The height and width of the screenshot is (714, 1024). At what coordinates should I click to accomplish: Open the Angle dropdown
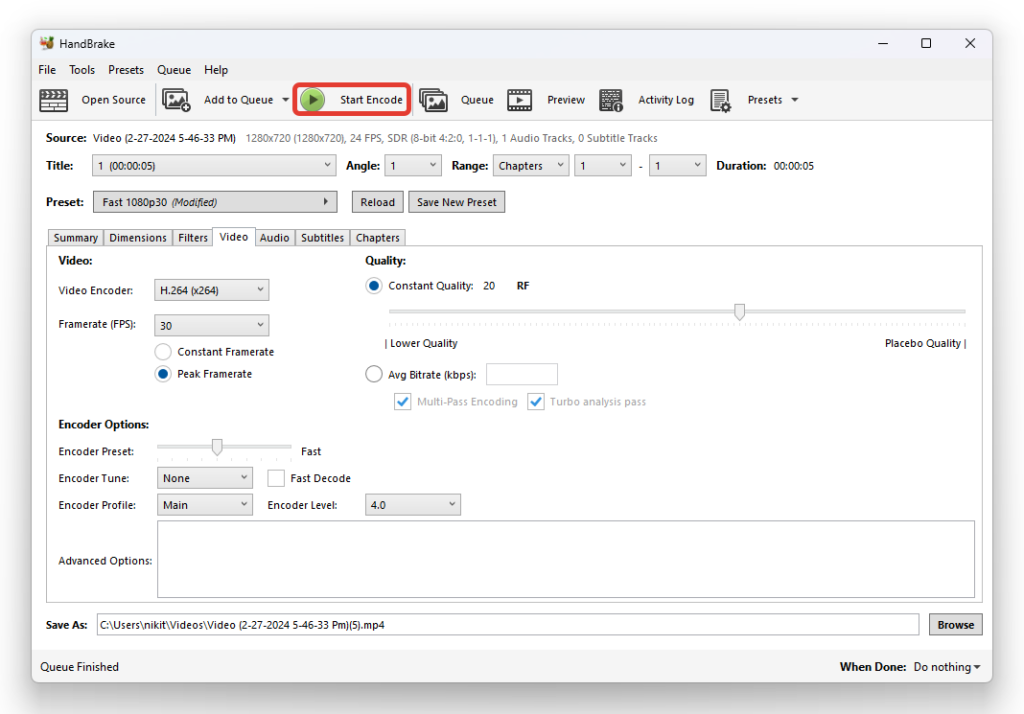pos(413,166)
